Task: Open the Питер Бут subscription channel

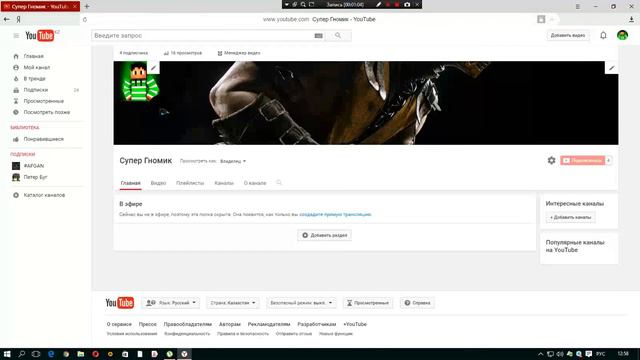Action: [x=36, y=177]
